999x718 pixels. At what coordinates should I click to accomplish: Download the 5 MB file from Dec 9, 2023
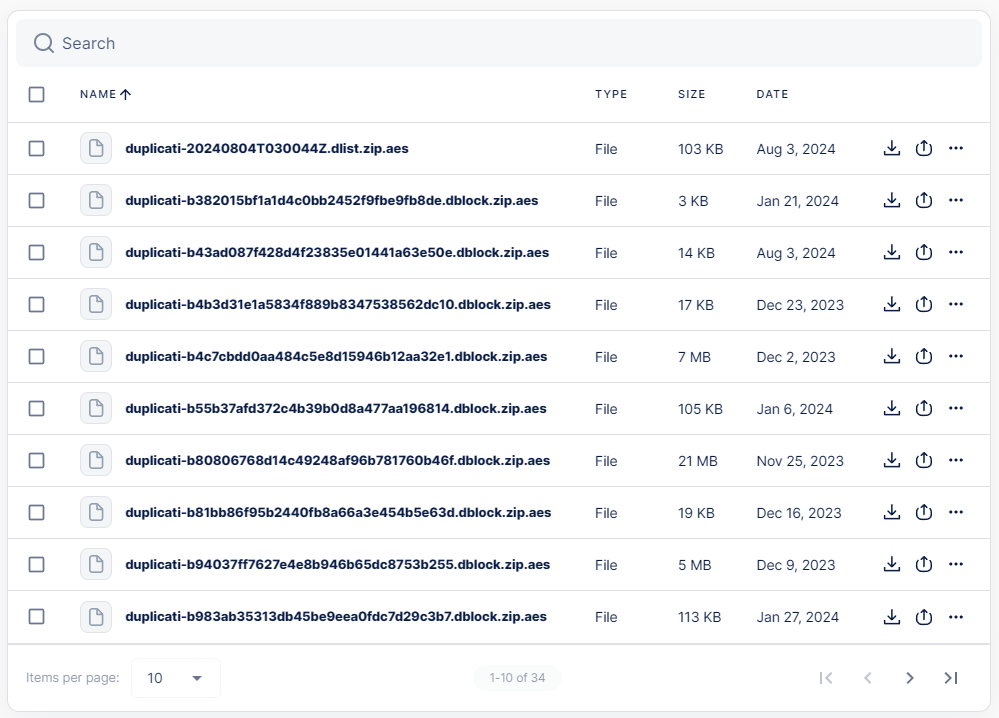click(x=892, y=564)
